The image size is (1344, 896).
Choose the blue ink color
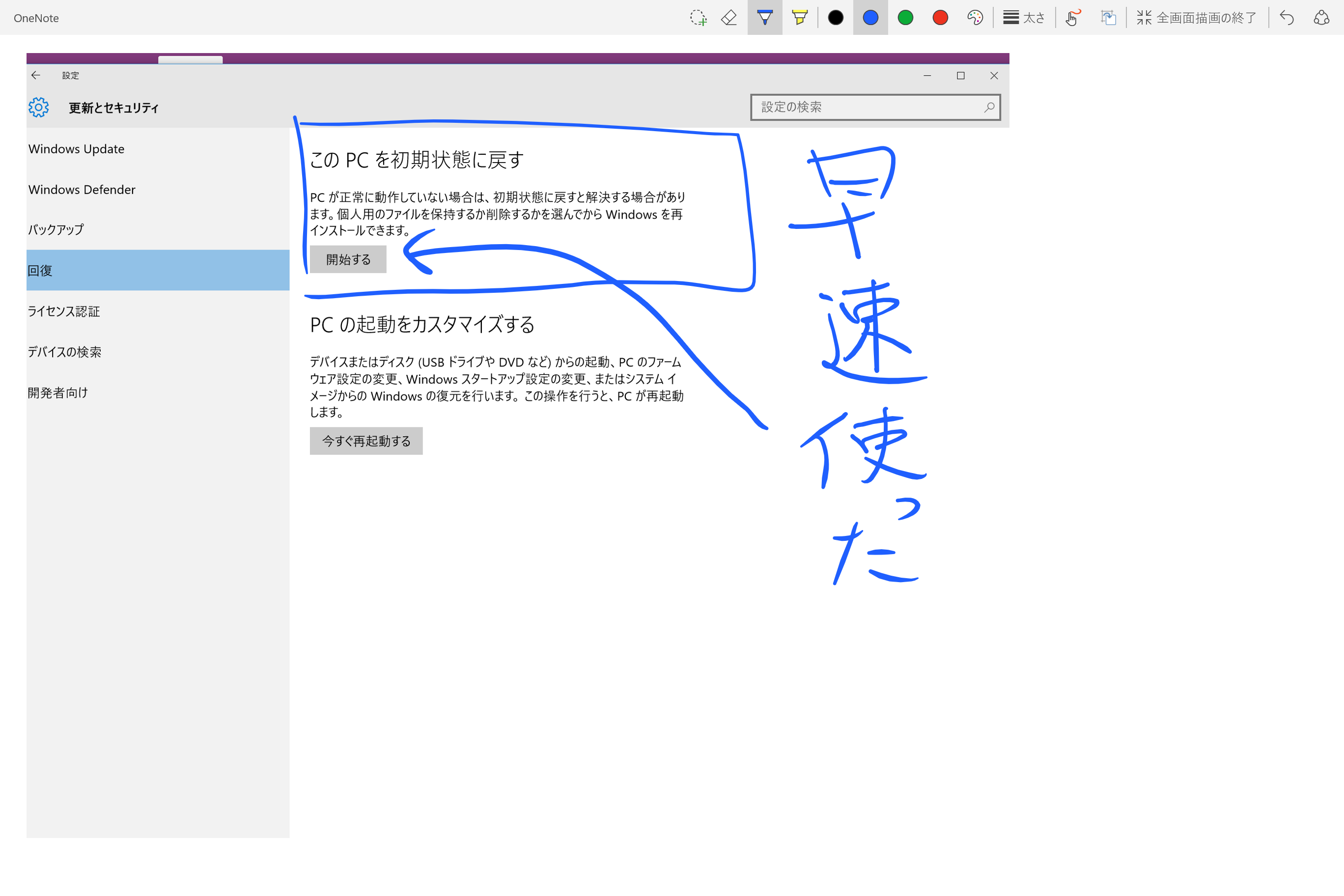(870, 18)
